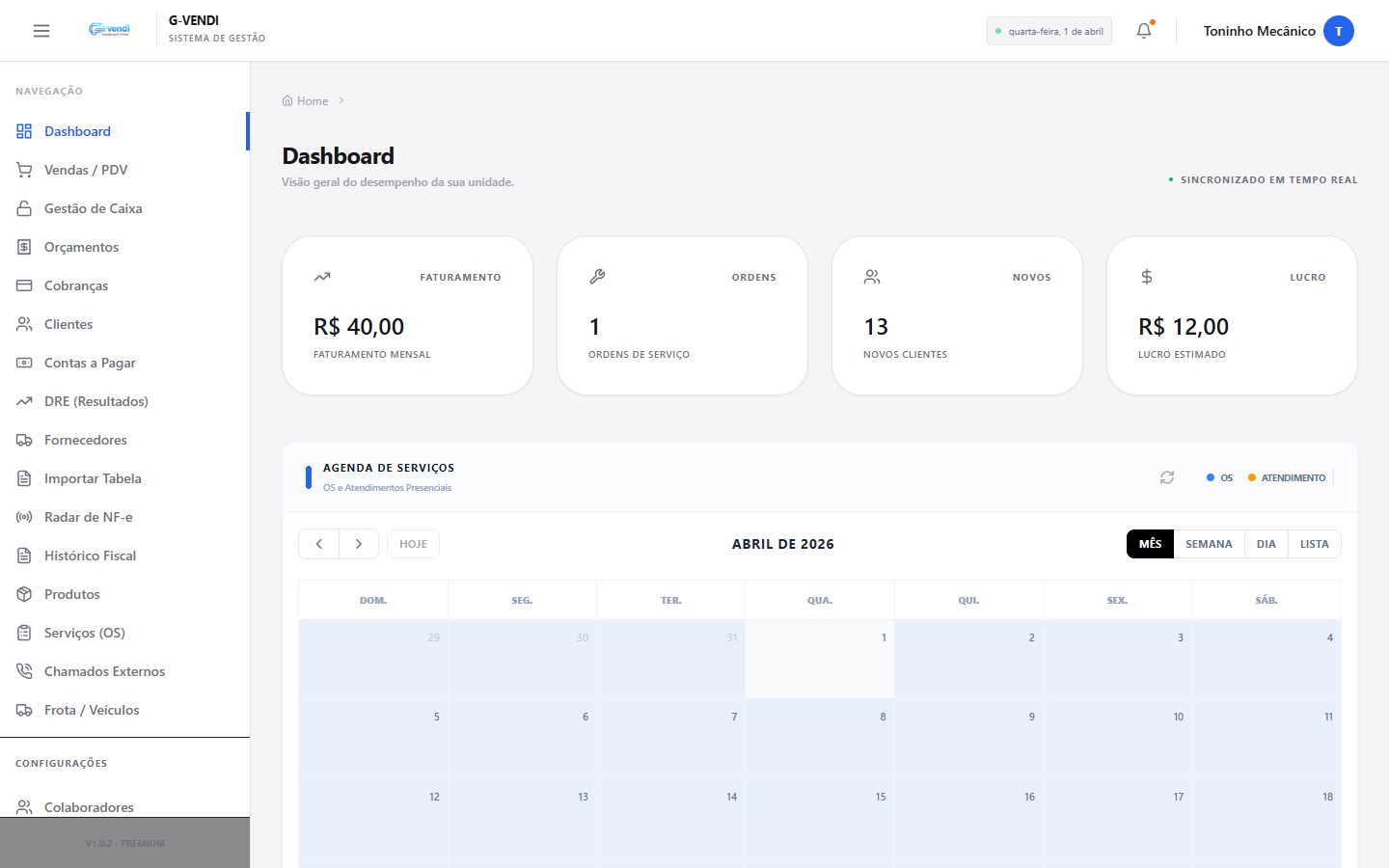This screenshot has width=1389, height=868.
Task: Toggle the Atendimento legend filter
Action: point(1287,477)
